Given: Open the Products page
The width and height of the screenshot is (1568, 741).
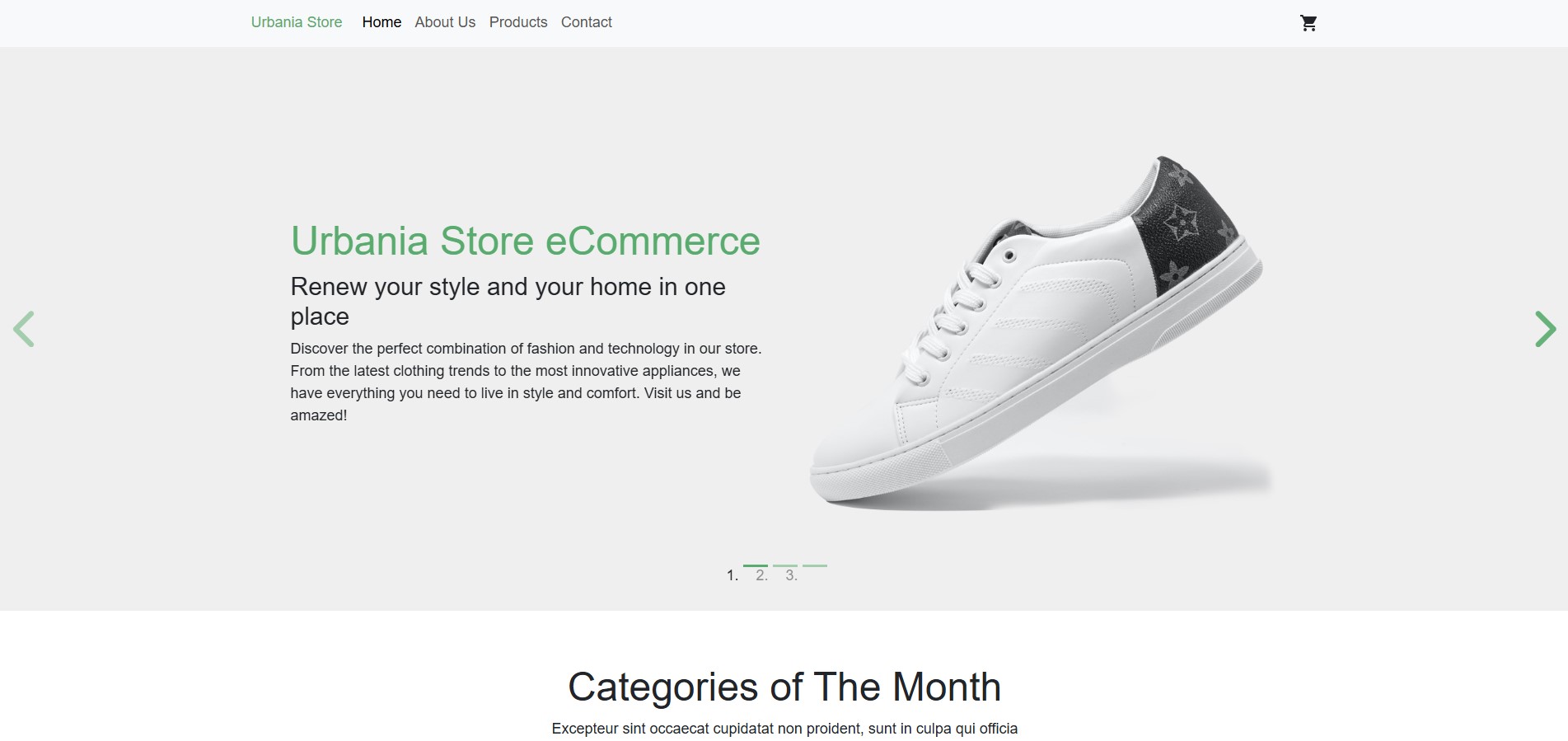Looking at the screenshot, I should click(518, 22).
